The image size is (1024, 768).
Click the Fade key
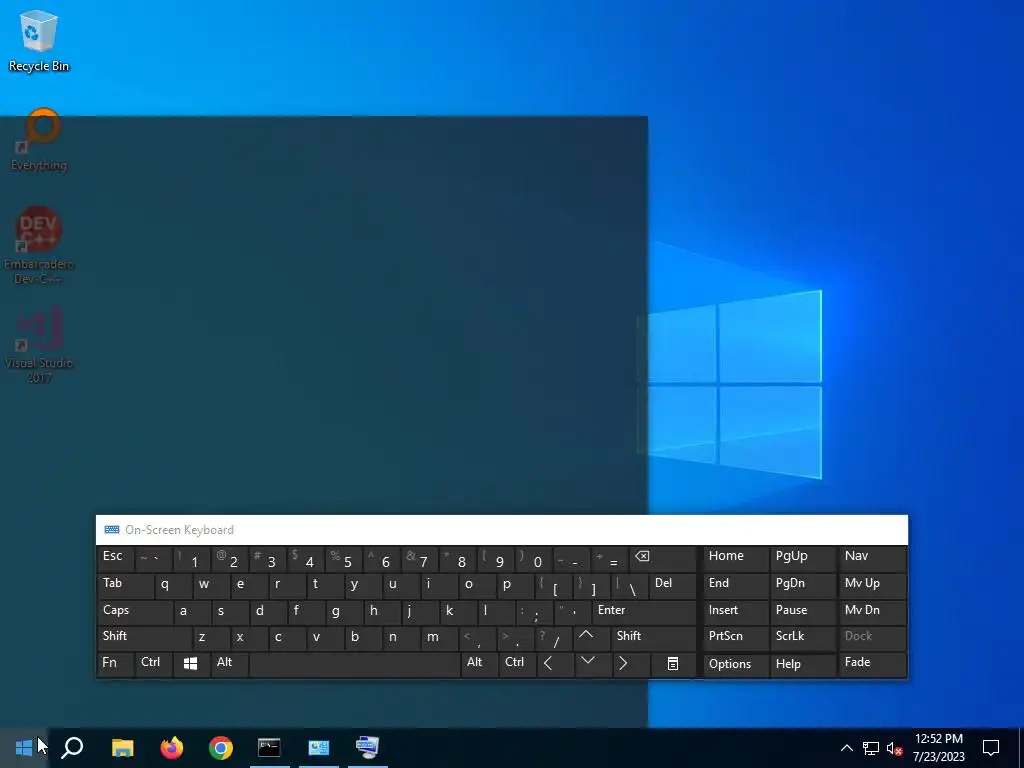tap(872, 664)
